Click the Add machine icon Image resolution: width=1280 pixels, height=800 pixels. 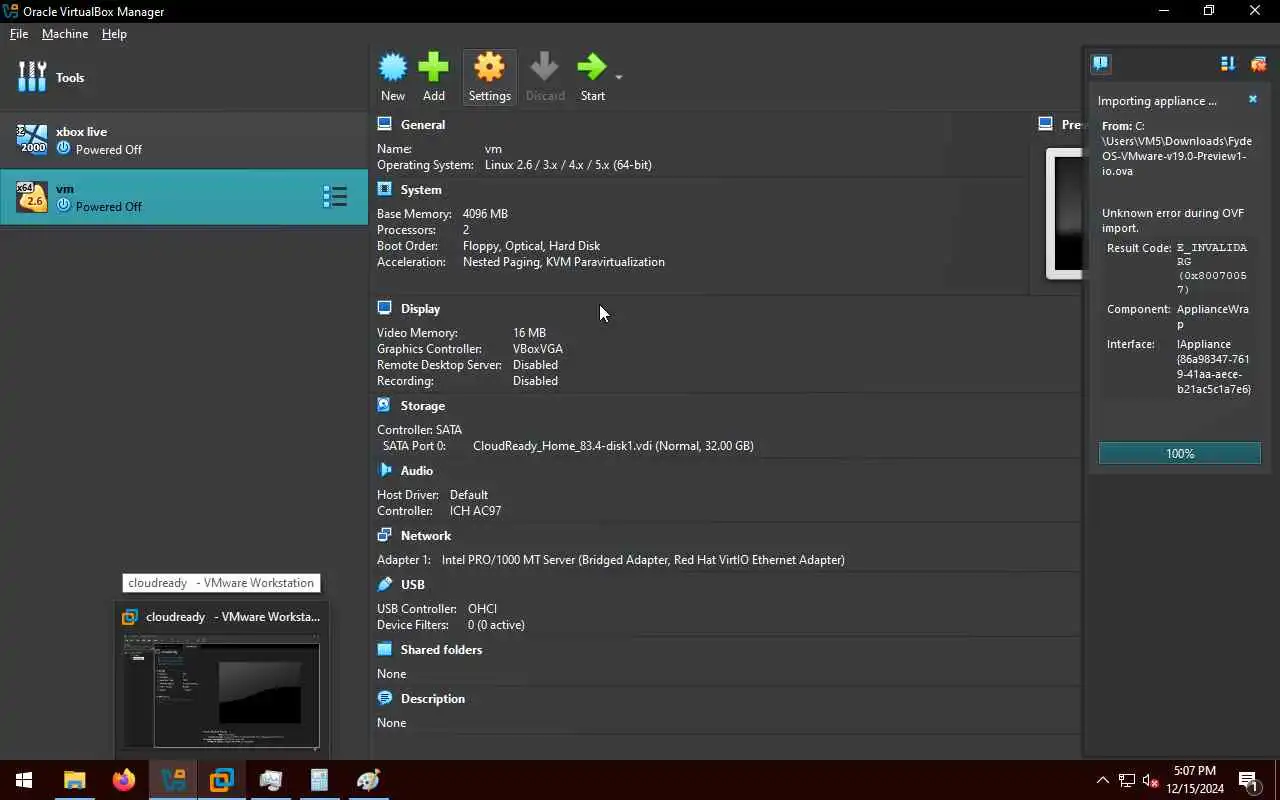(x=433, y=68)
